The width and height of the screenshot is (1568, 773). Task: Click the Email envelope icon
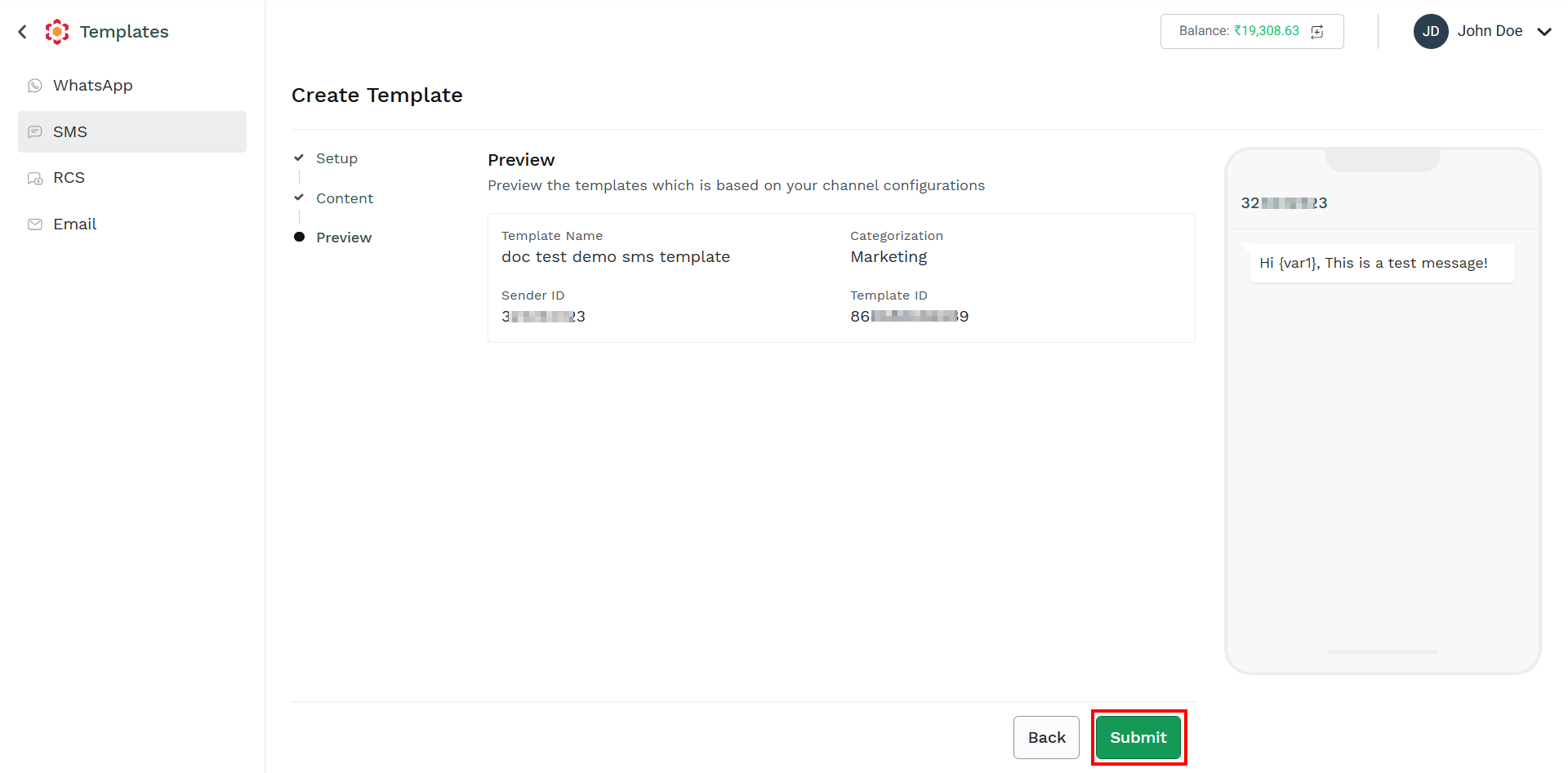pyautogui.click(x=35, y=224)
